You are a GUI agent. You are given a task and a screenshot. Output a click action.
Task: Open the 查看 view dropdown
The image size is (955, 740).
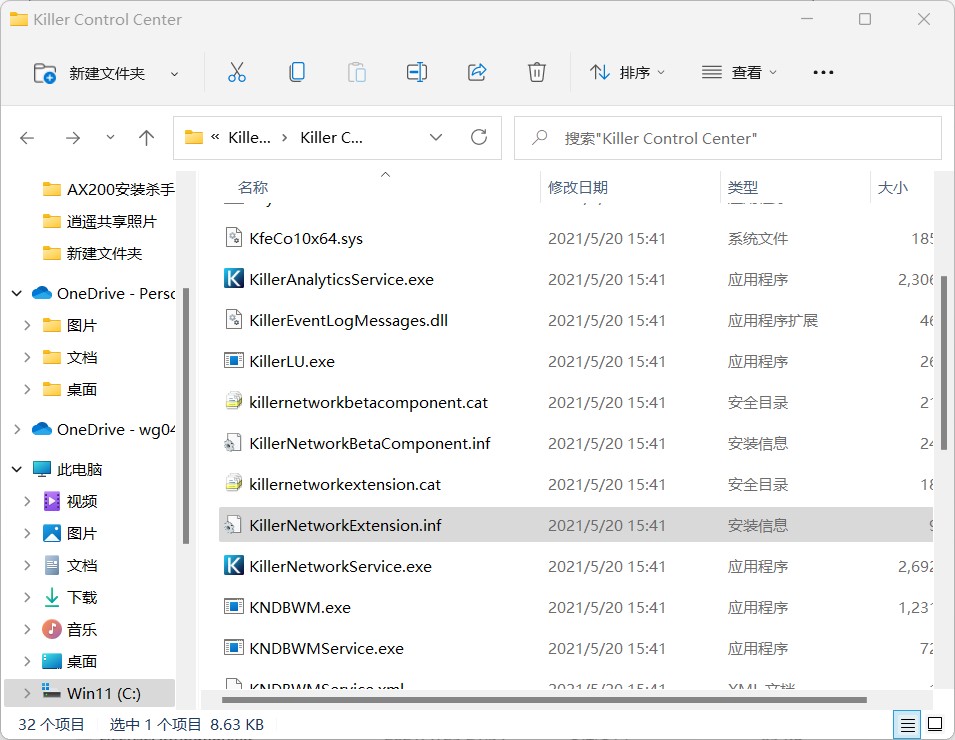pyautogui.click(x=739, y=72)
